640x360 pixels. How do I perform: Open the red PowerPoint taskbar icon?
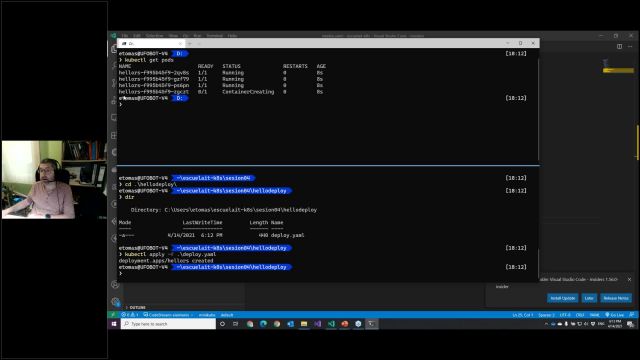click(x=345, y=324)
